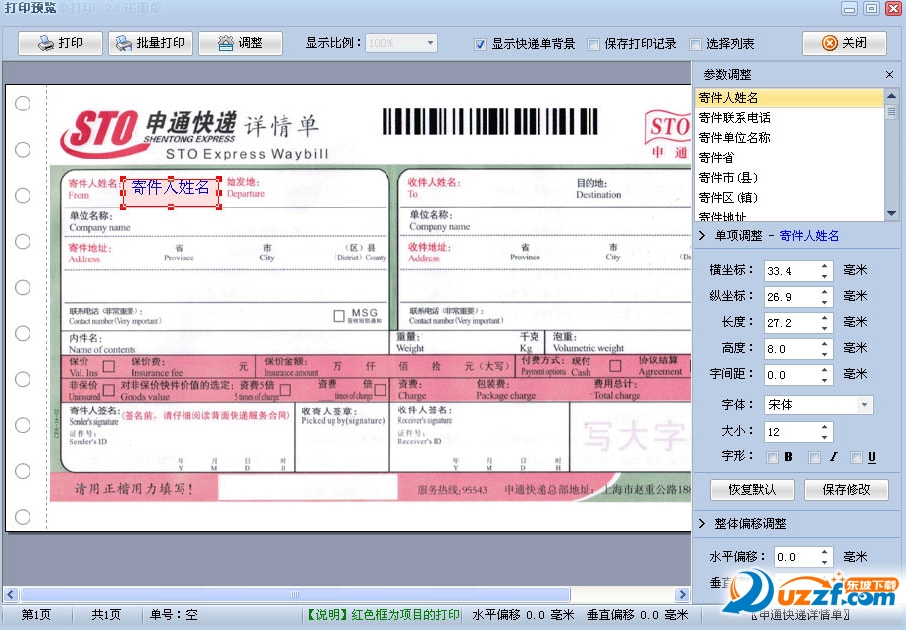Increase 长度 with up arrow
Image resolution: width=906 pixels, height=630 pixels.
coord(825,318)
